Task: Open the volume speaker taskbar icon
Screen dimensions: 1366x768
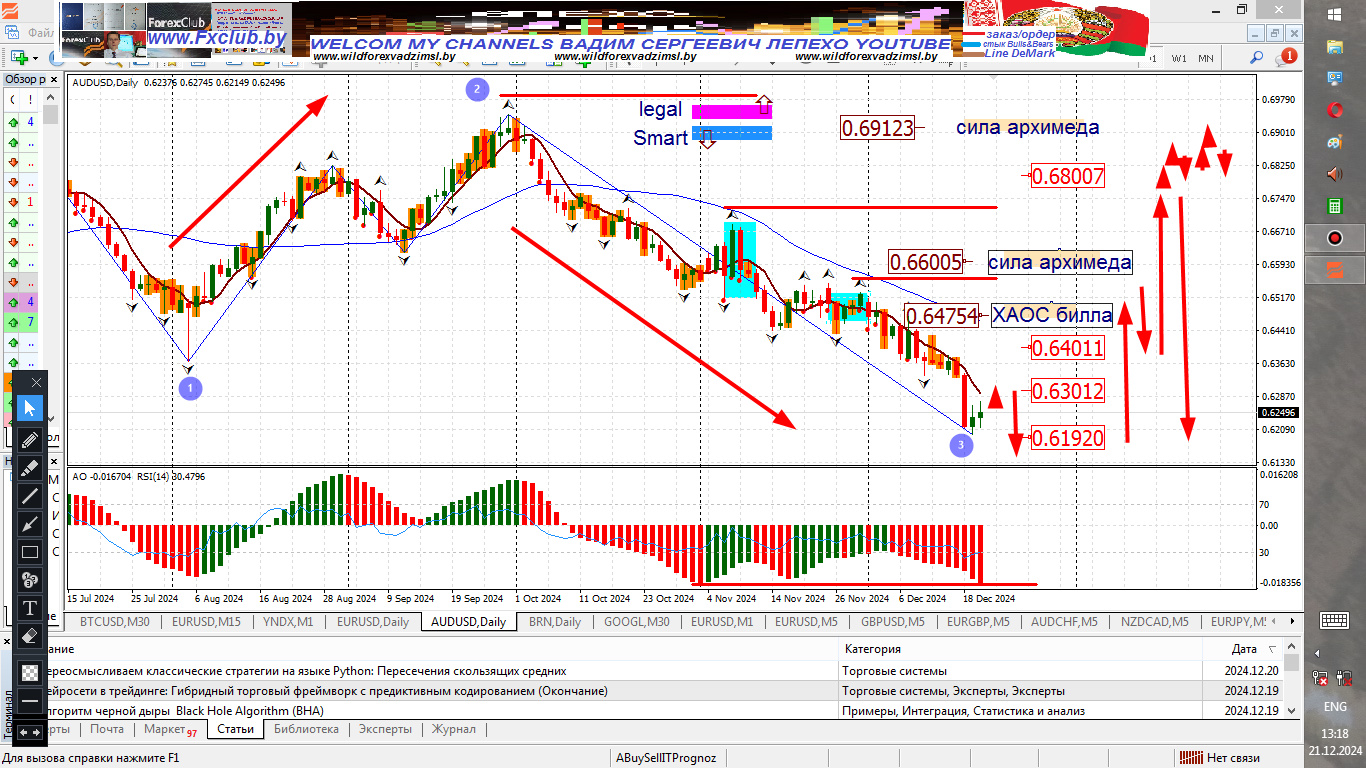Action: (1335, 174)
